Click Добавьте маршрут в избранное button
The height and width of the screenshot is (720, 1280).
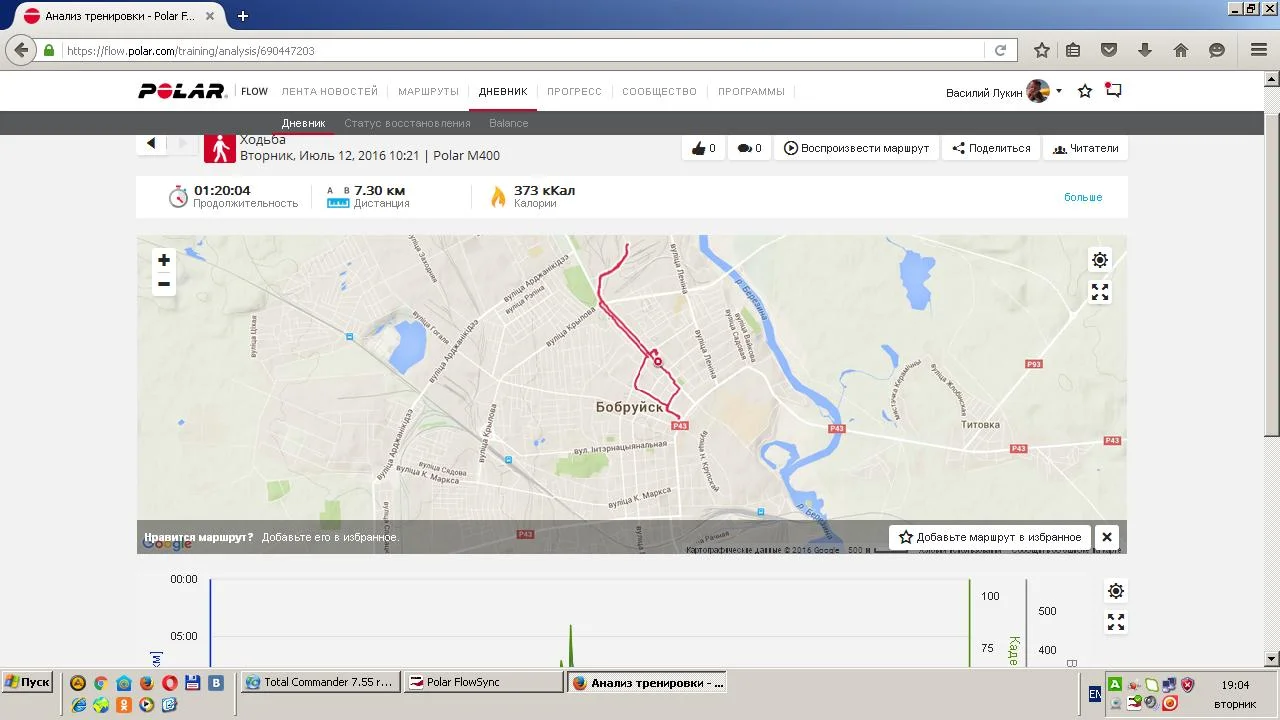point(989,537)
